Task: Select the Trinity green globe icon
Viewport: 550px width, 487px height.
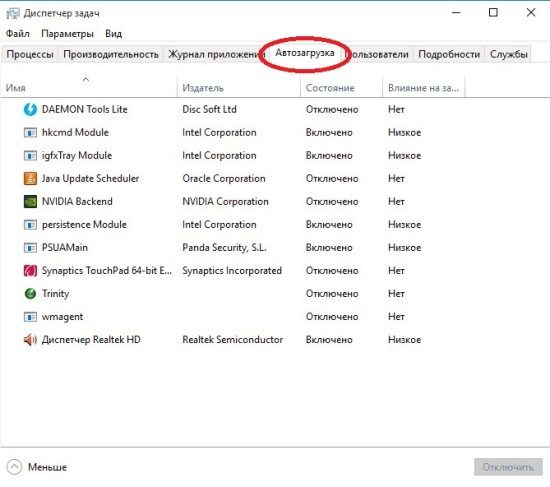Action: pos(30,294)
